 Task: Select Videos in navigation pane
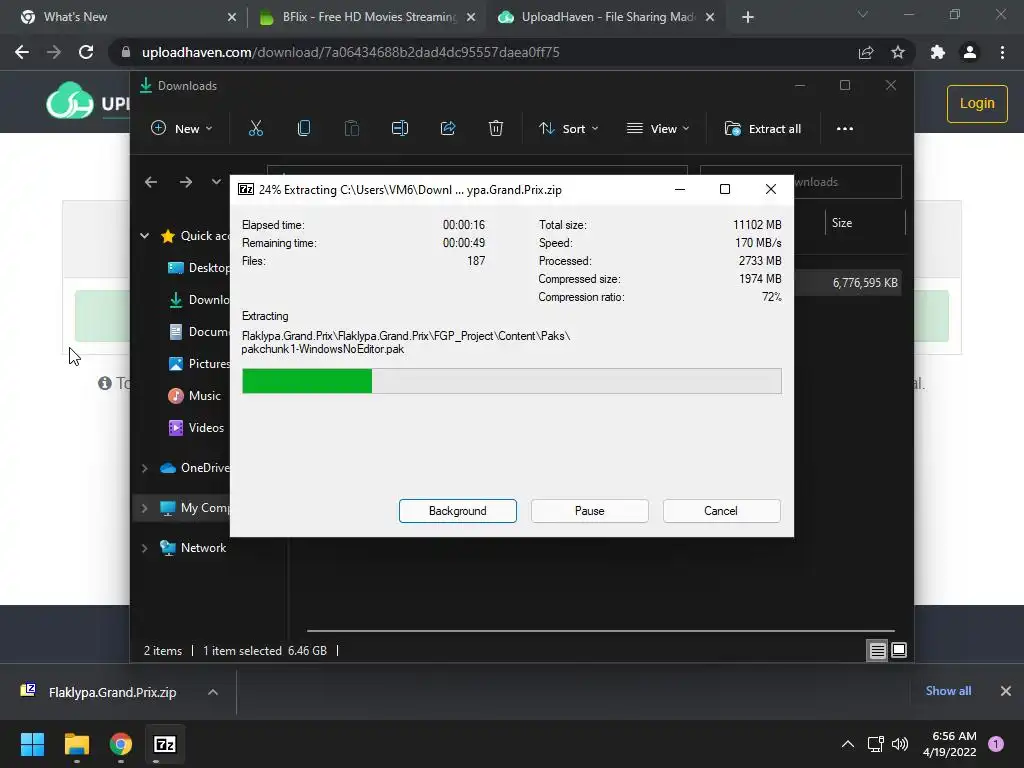(x=197, y=428)
